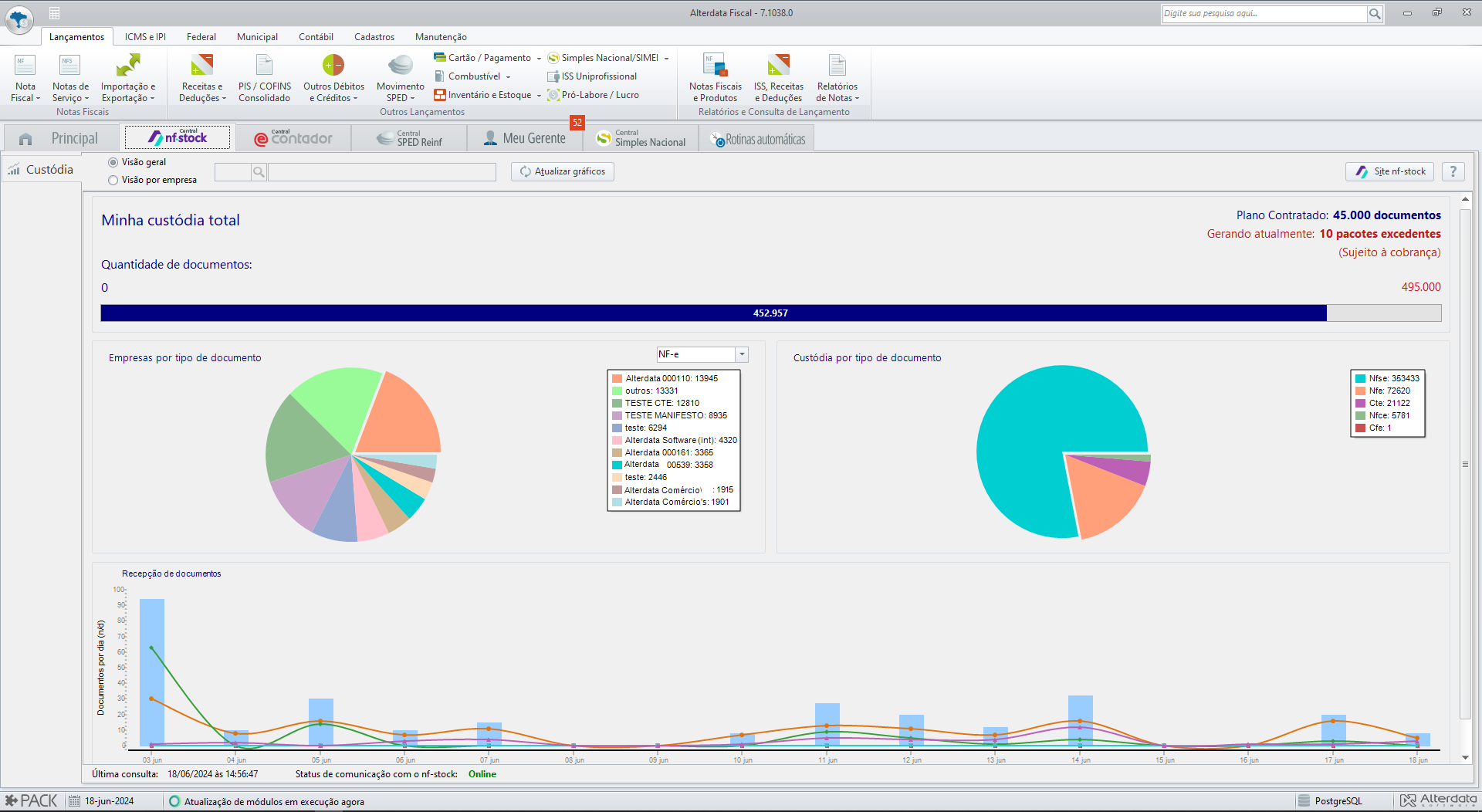Click the orange Alterdata 000110 legend swatch
This screenshot has width=1482, height=812.
tap(617, 379)
